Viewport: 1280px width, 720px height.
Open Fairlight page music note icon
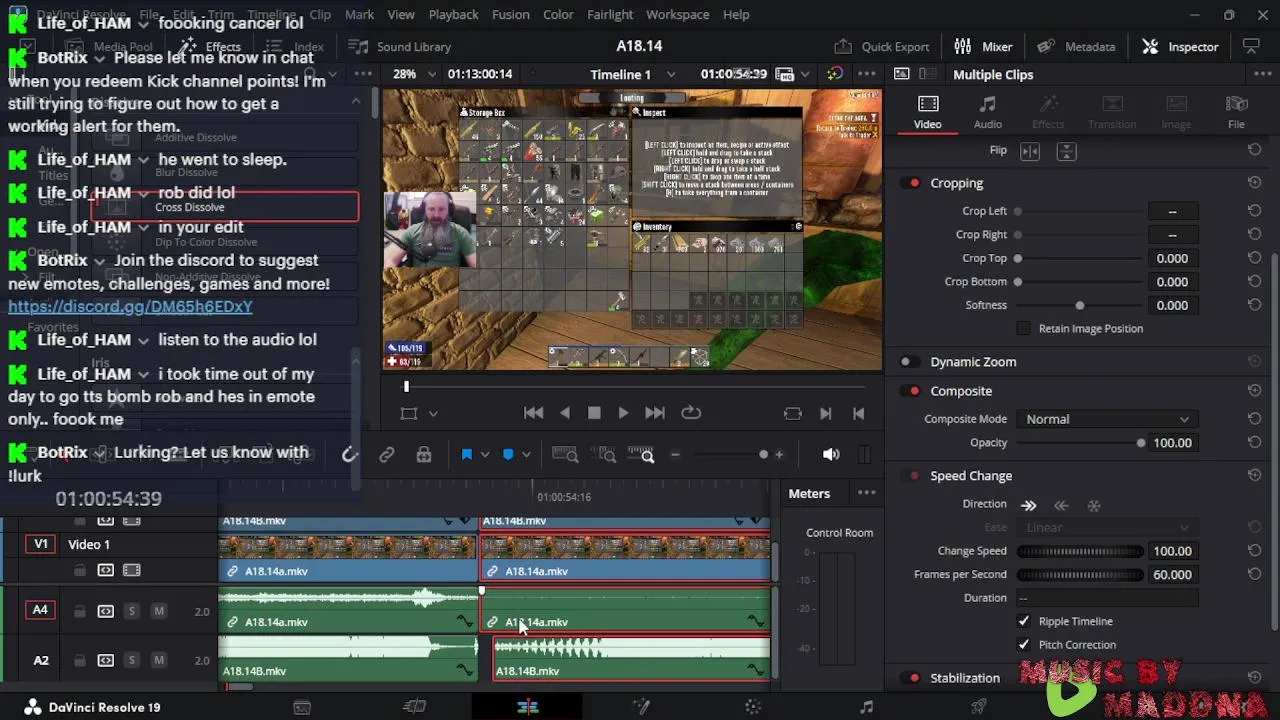click(866, 707)
